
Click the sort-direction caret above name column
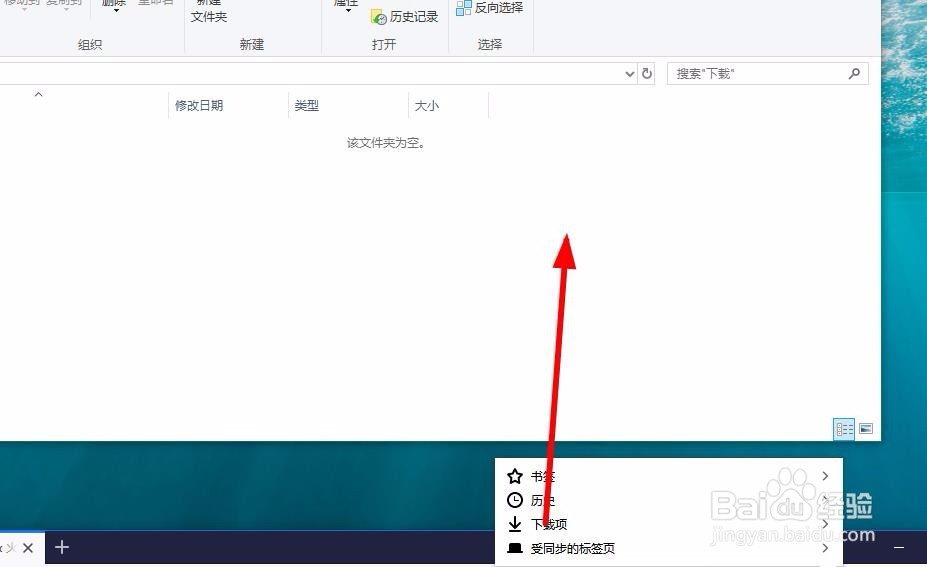(x=38, y=94)
